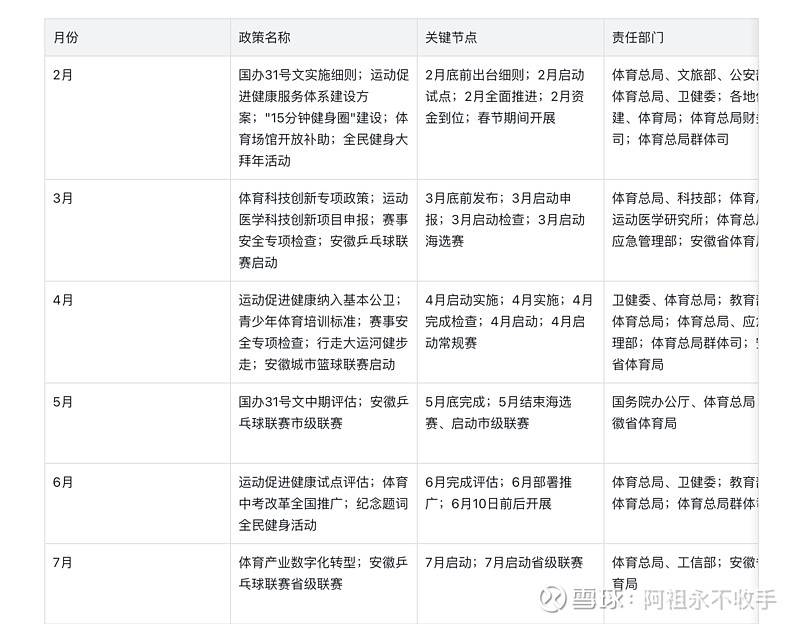The image size is (800, 624).
Task: Click the 责任部门 column header
Action: pyautogui.click(x=681, y=37)
